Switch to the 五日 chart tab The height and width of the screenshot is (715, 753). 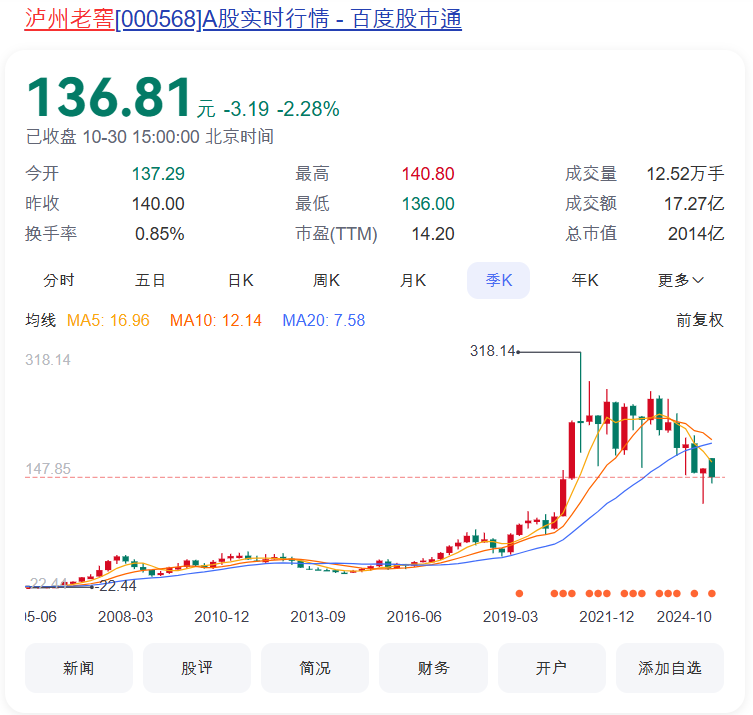150,280
